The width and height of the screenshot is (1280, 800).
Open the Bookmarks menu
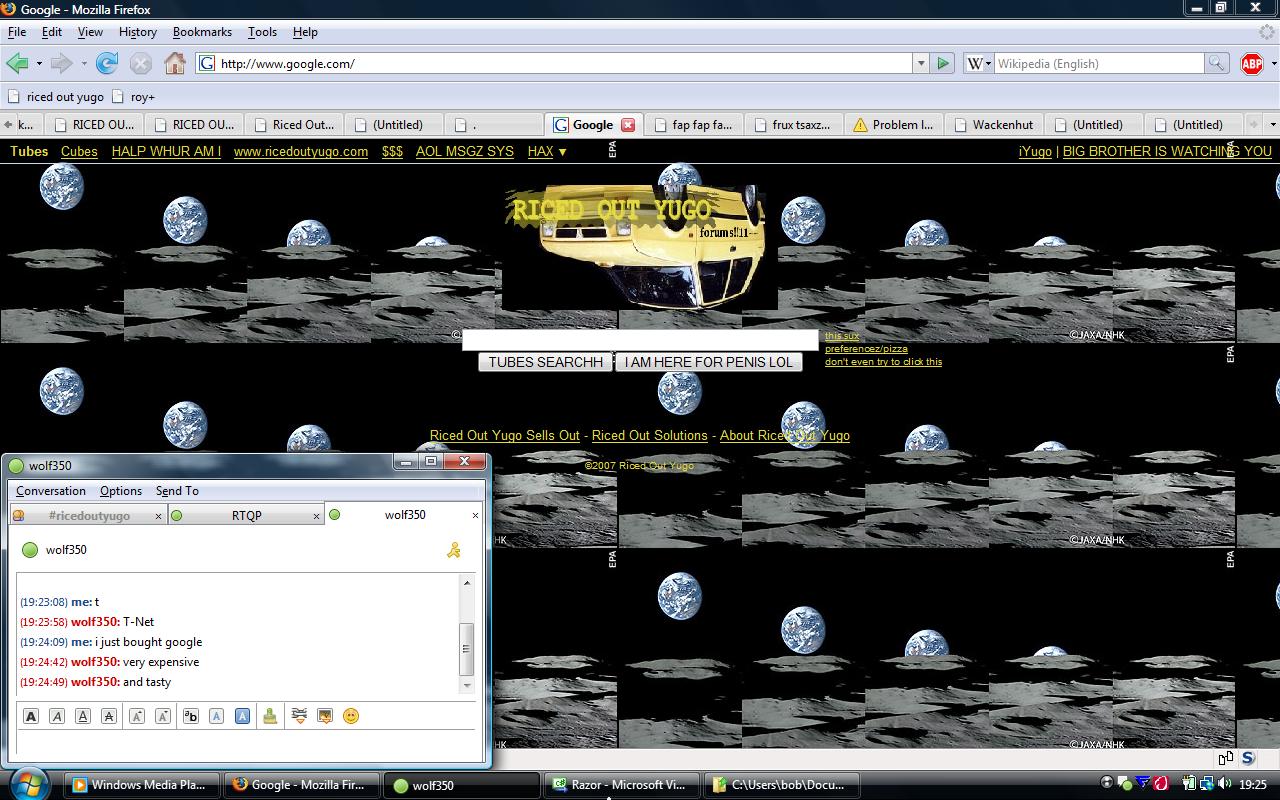click(x=202, y=32)
